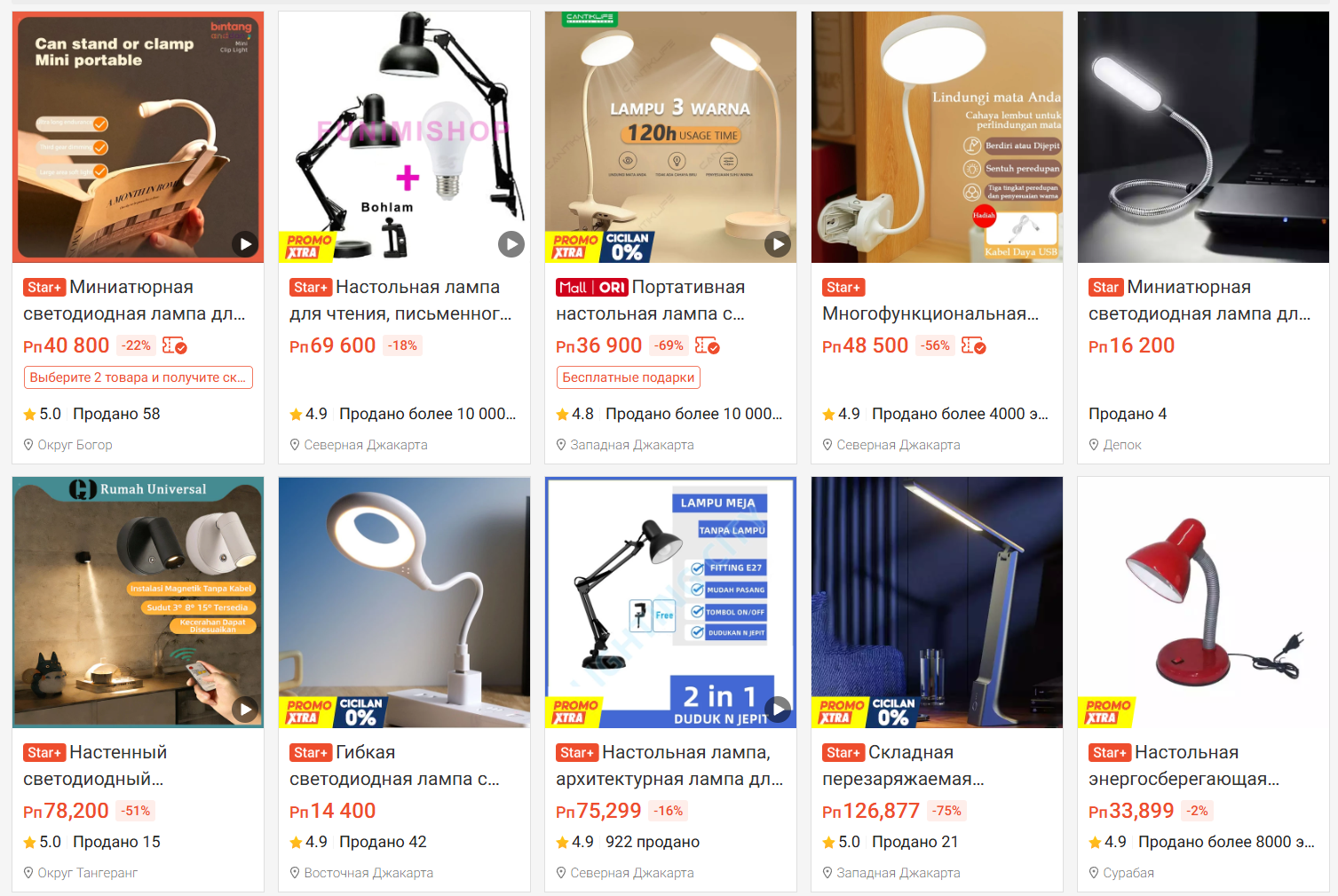This screenshot has width=1338, height=896.
Task: Click Rp33,899 price on red lamp
Action: point(1131,811)
